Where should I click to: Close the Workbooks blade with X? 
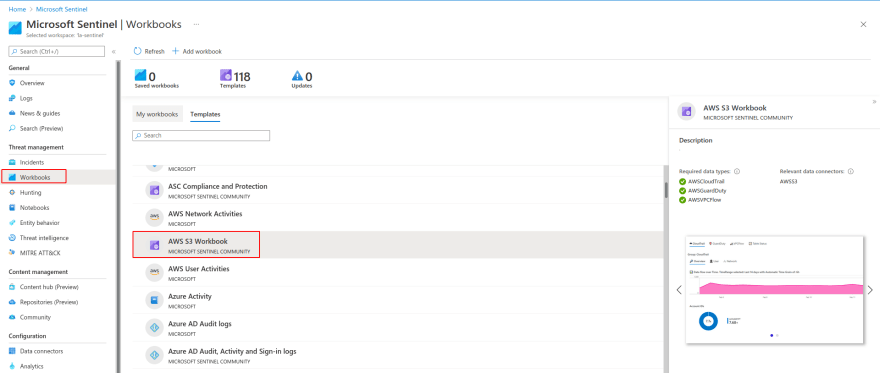(863, 24)
